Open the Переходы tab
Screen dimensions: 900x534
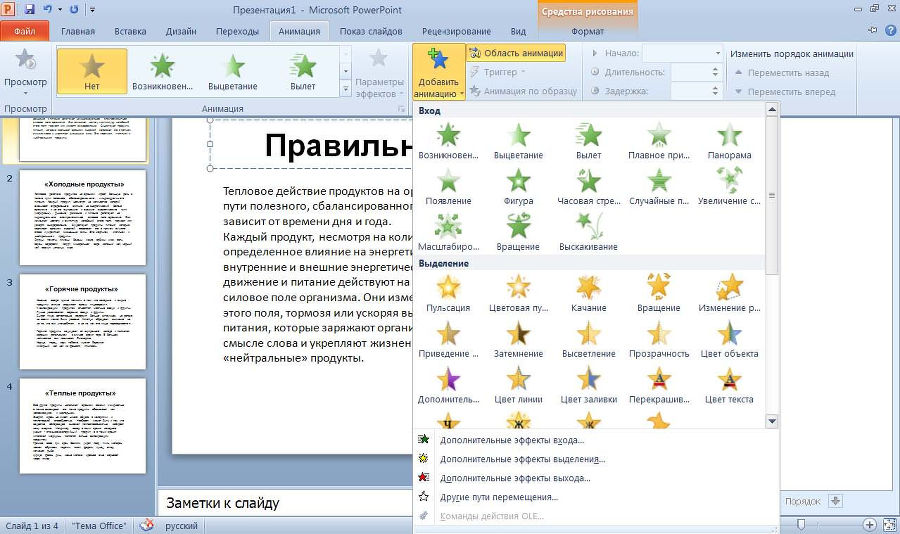click(x=238, y=31)
